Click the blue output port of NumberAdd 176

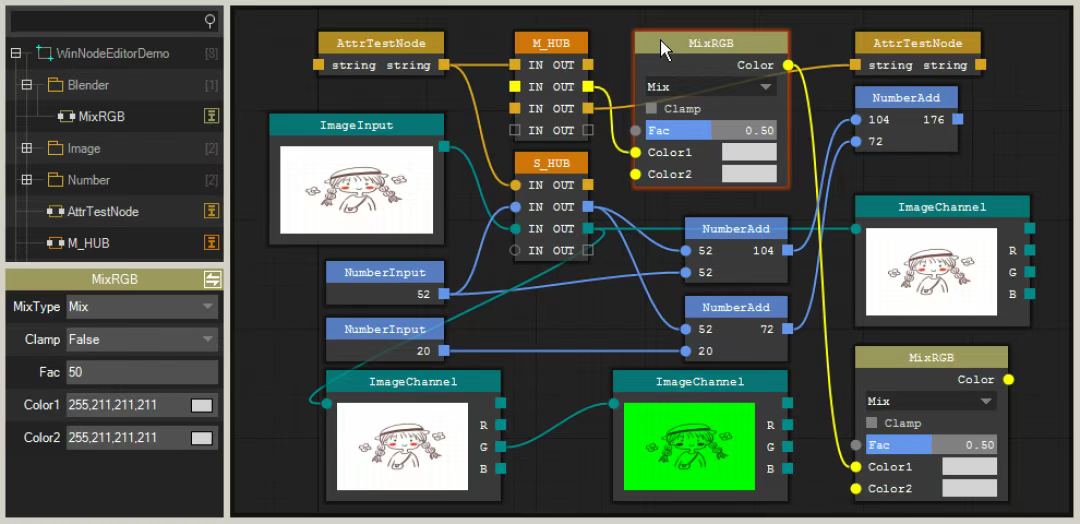point(957,120)
